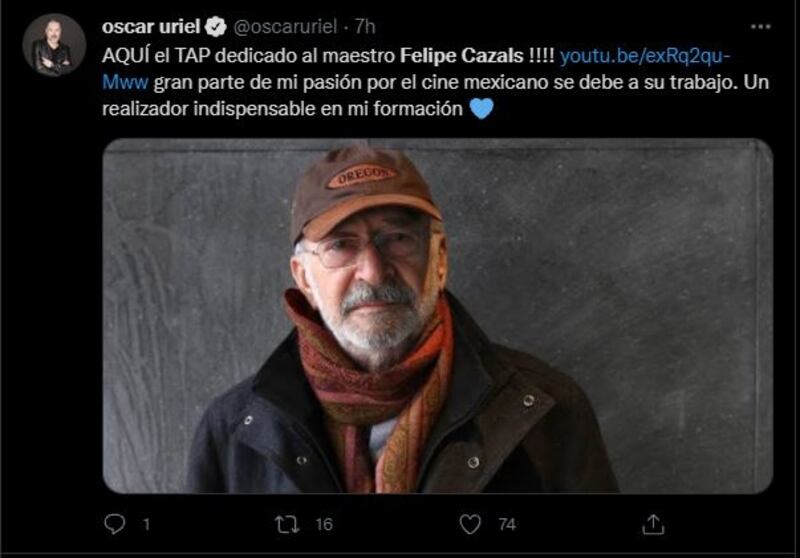This screenshot has height=558, width=800.
Task: Open the @oscaruriel handle link
Action: (285, 27)
